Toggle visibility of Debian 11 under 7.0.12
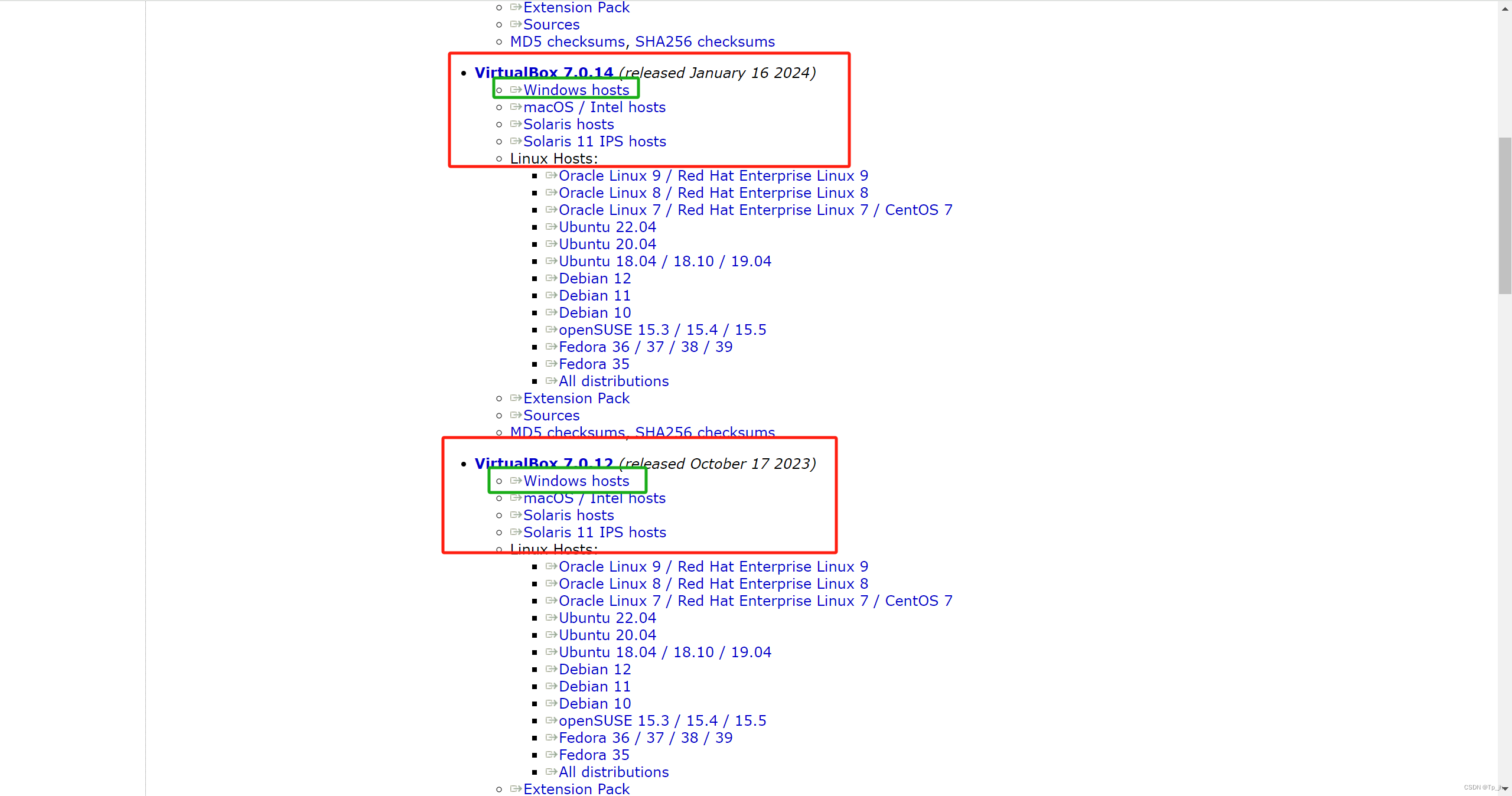 click(595, 686)
